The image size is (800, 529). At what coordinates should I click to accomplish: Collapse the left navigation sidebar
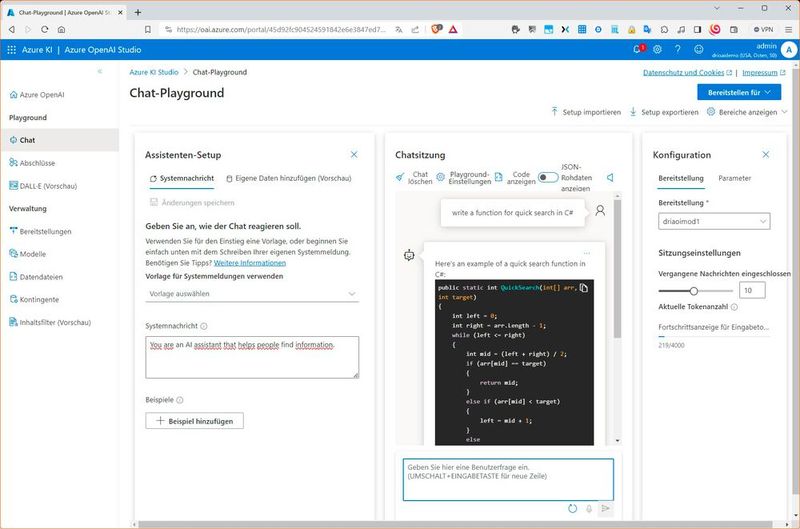[x=100, y=72]
